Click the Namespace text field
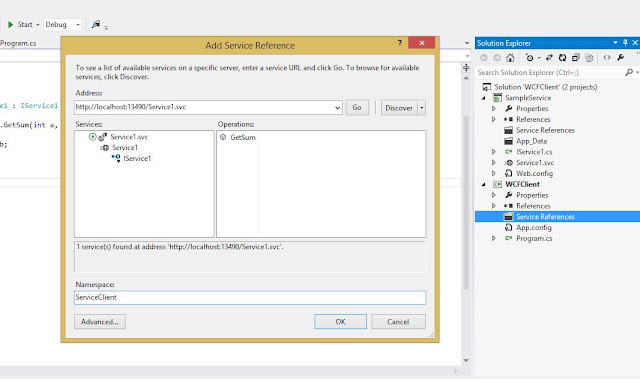This screenshot has width=640, height=379. 250,297
